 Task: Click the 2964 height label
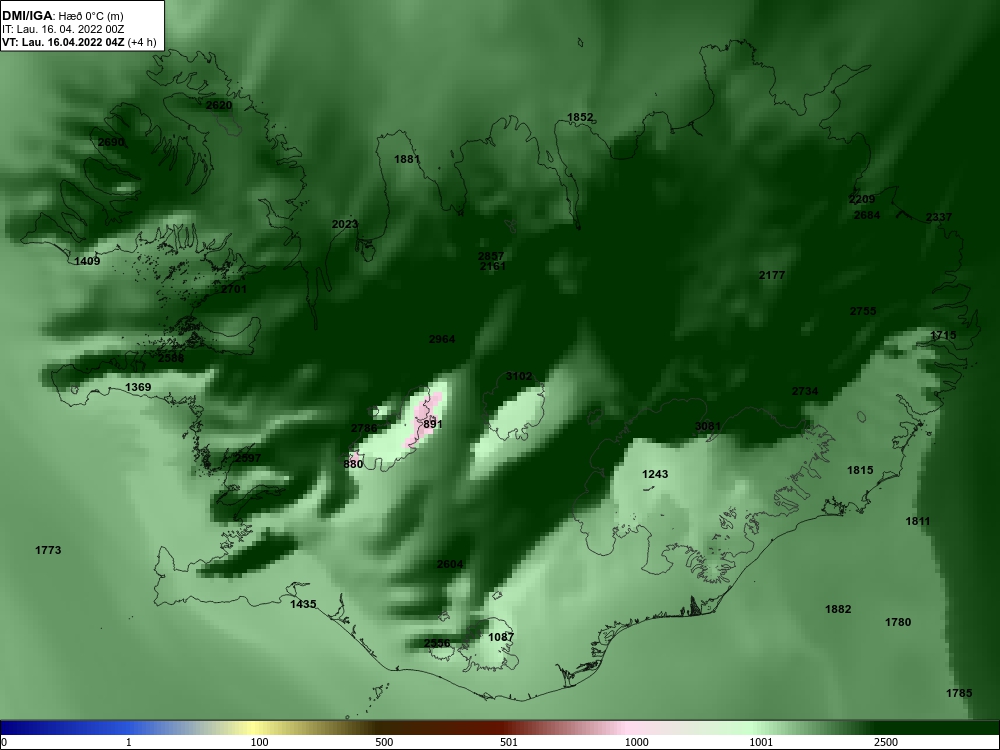(x=442, y=339)
